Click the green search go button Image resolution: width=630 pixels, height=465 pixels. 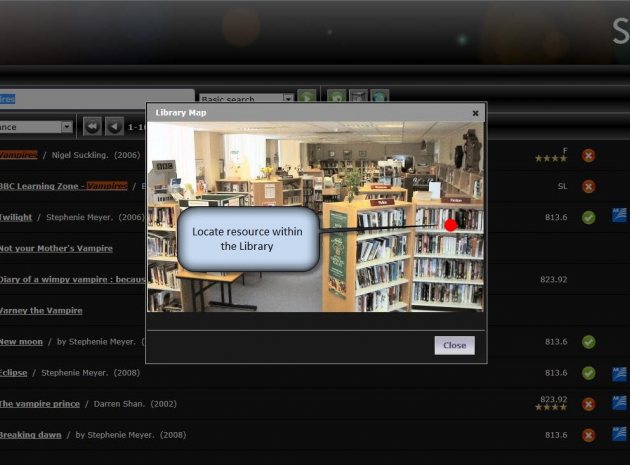(306, 98)
